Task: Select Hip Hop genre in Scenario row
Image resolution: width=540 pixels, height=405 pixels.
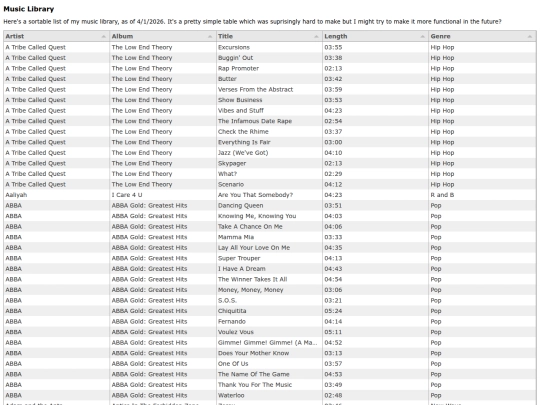Action: point(482,184)
